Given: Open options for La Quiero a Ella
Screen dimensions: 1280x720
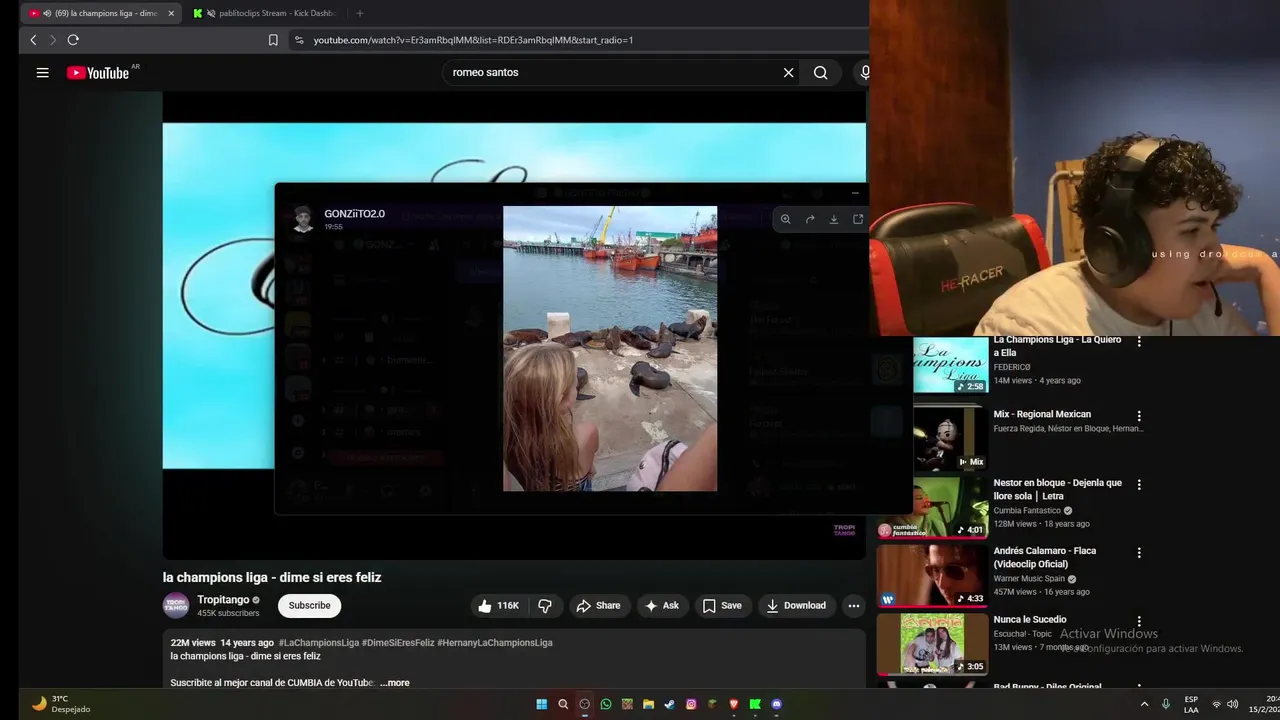Looking at the screenshot, I should tap(1138, 342).
